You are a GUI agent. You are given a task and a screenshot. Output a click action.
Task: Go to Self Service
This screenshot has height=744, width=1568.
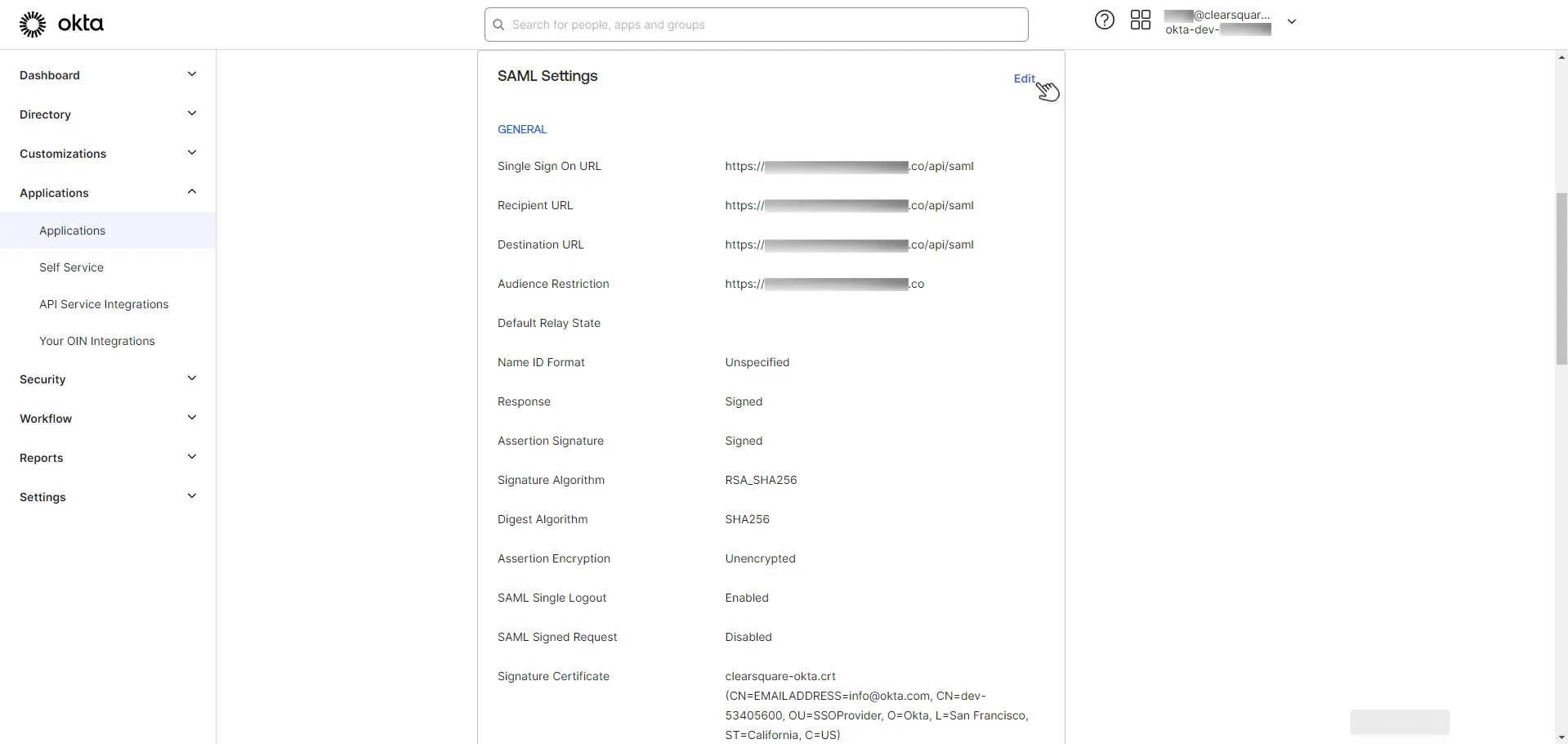click(71, 267)
